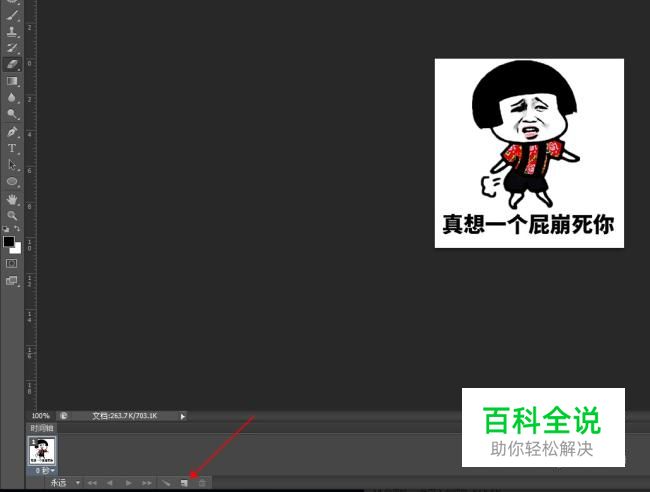The height and width of the screenshot is (492, 650).
Task: Select the Gradient tool
Action: click(12, 81)
